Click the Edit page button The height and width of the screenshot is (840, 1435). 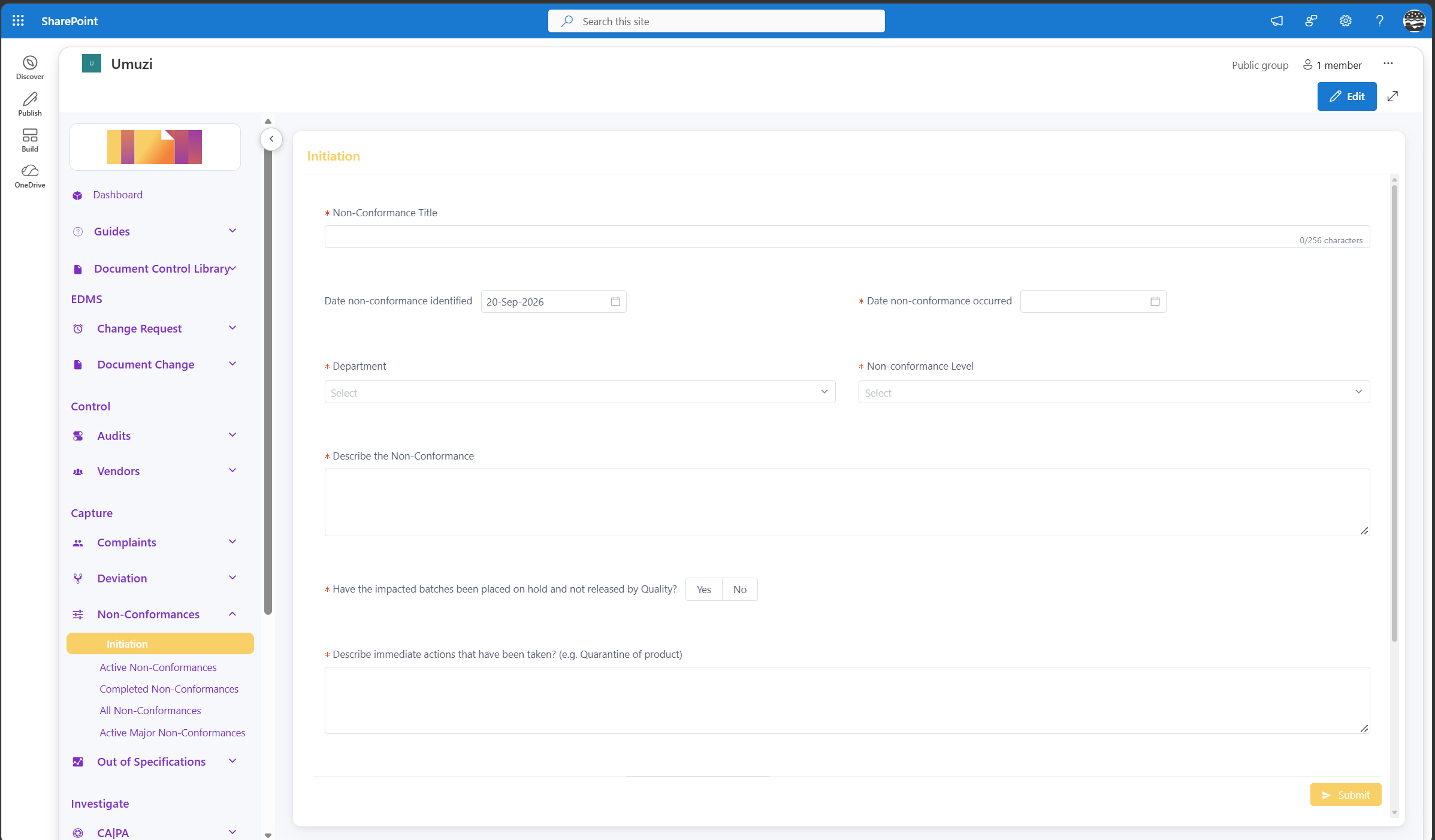pos(1347,96)
